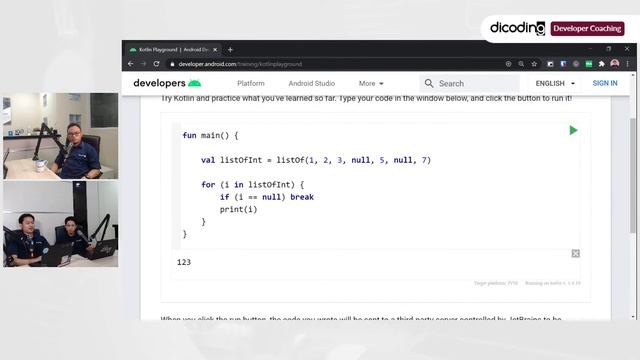Click the green extension icon in toolbar
Screen dimensions: 640x360
click(x=589, y=64)
